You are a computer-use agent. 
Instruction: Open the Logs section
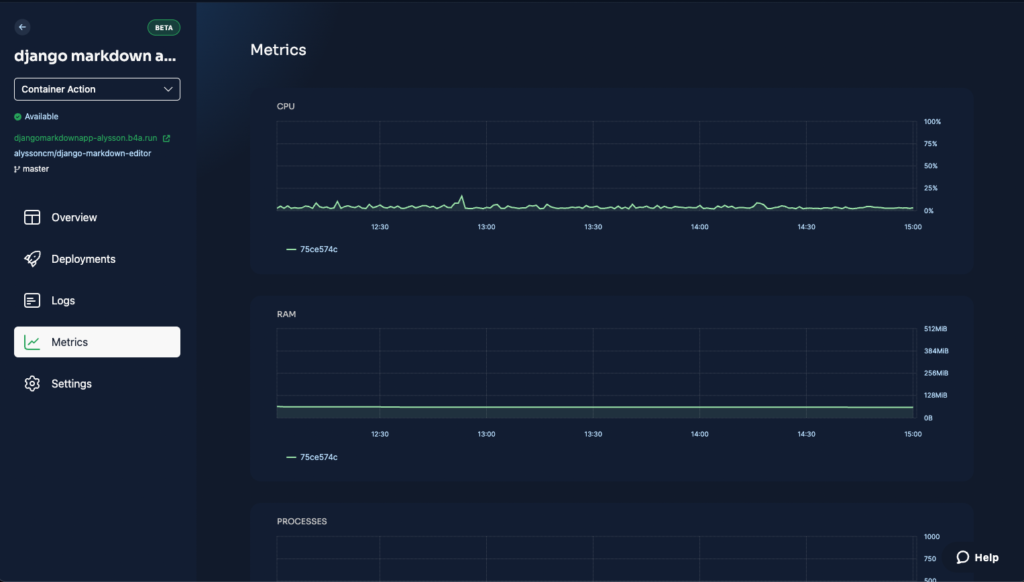(97, 300)
